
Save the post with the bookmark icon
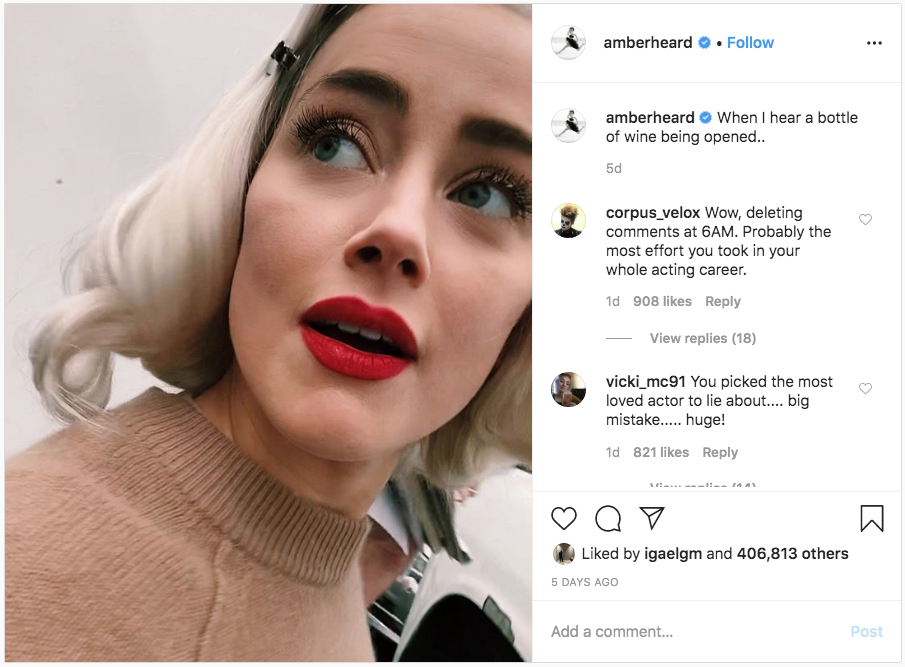(x=872, y=518)
